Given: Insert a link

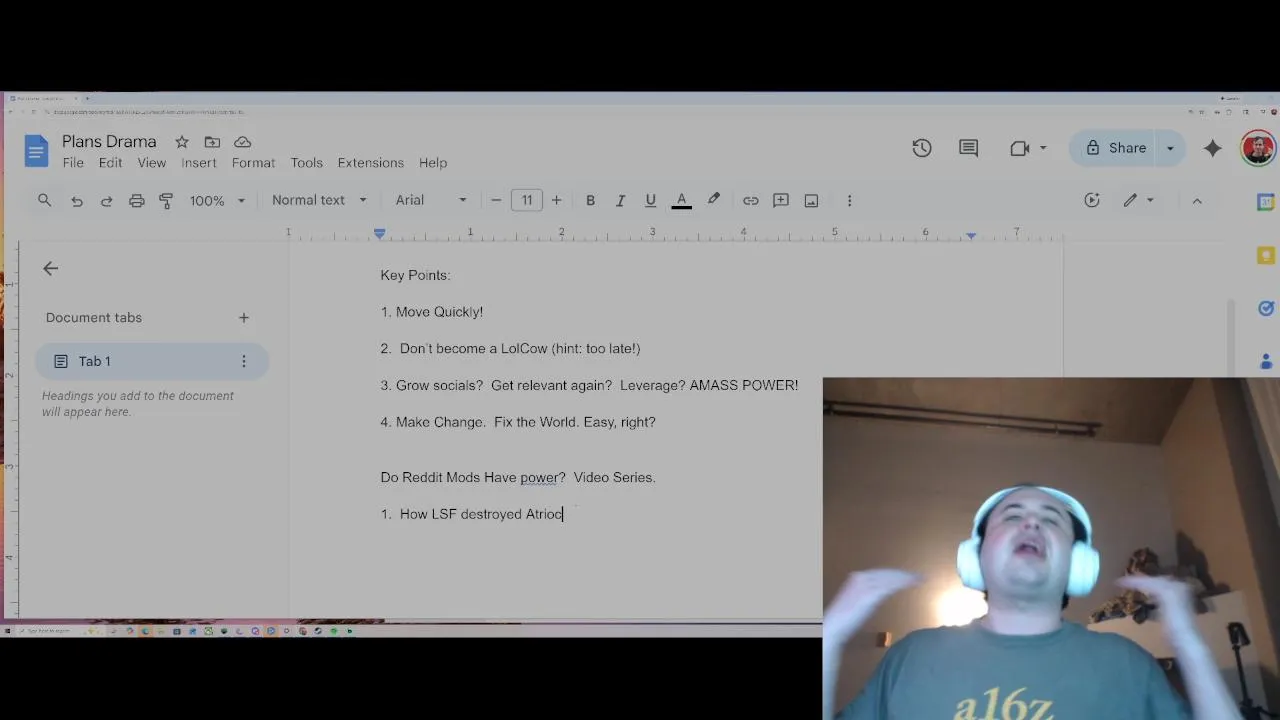Looking at the screenshot, I should 750,201.
